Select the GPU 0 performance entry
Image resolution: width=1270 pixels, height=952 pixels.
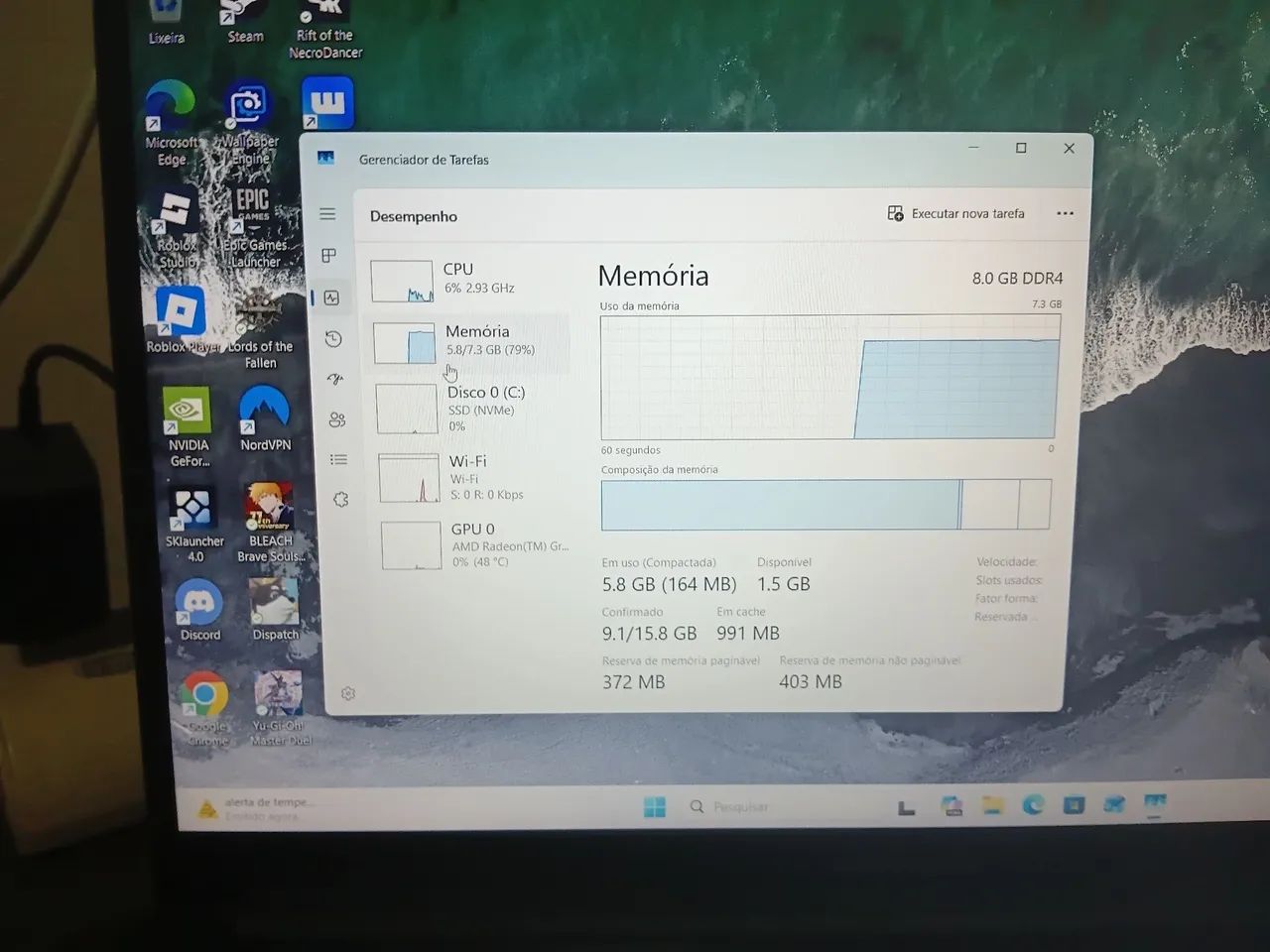[x=476, y=544]
